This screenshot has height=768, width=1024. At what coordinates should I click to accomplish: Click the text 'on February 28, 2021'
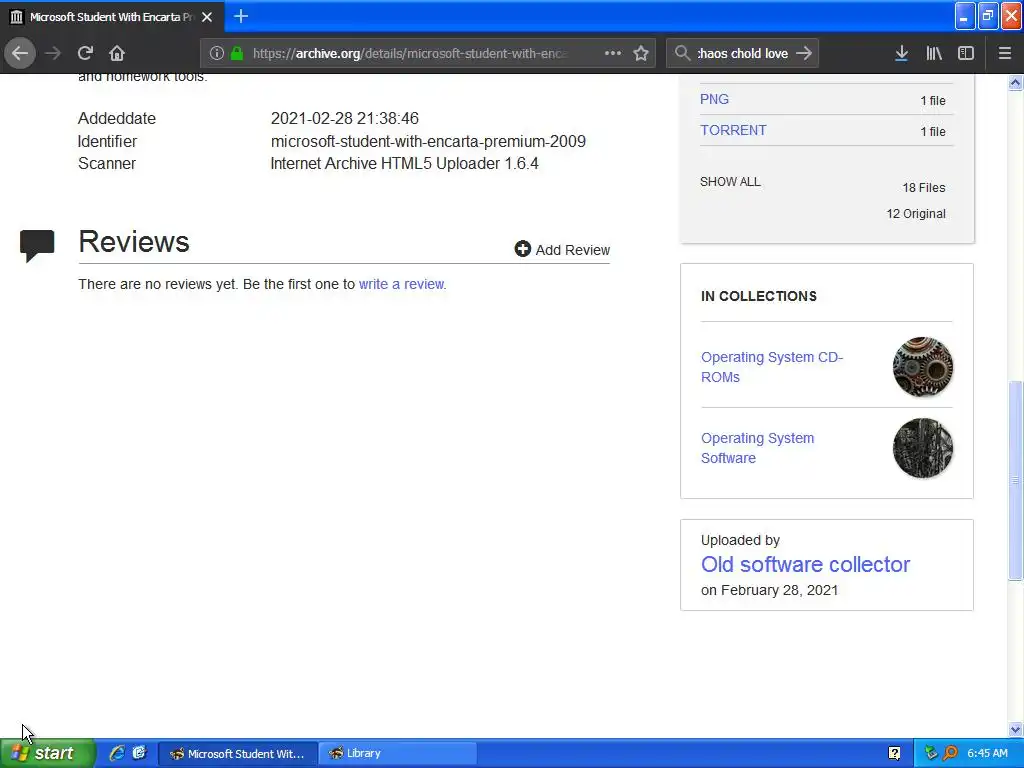pyautogui.click(x=769, y=590)
